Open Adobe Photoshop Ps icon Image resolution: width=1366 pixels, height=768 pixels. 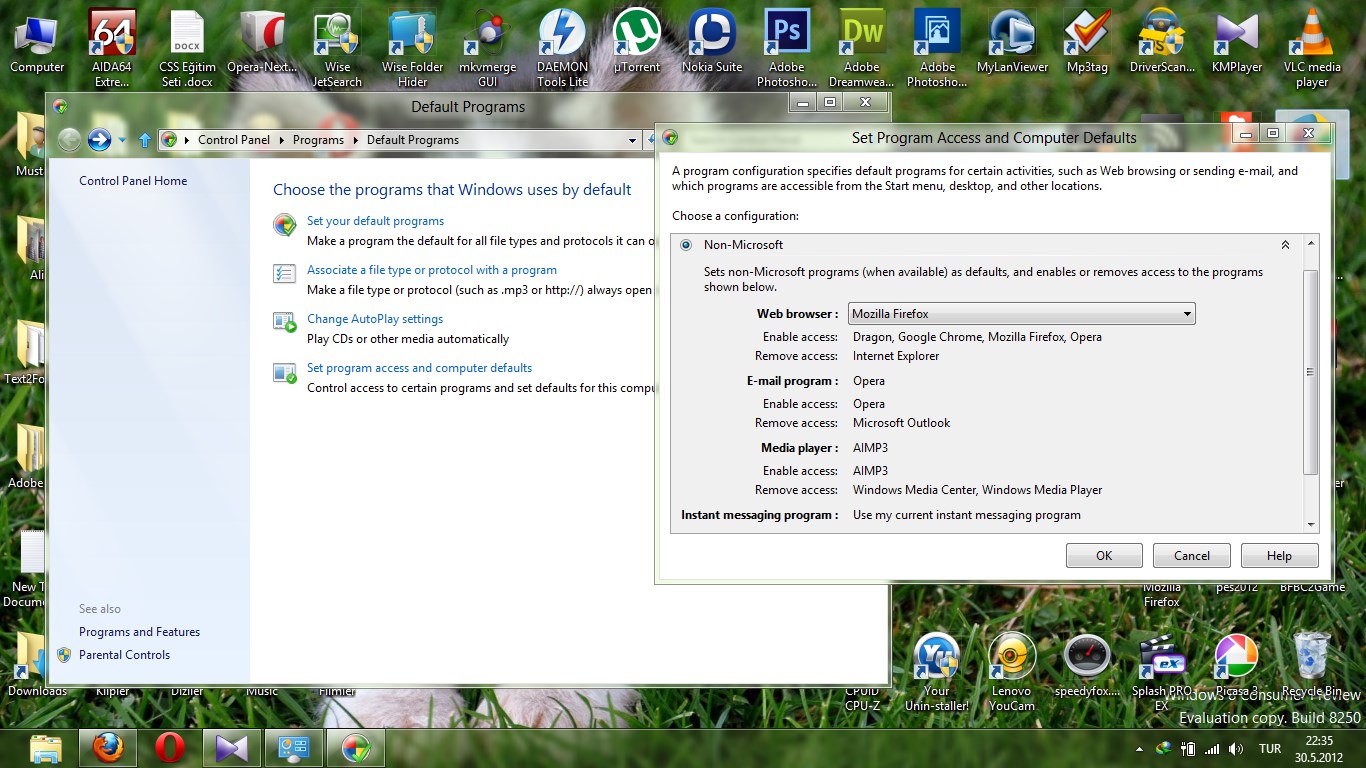click(x=787, y=47)
